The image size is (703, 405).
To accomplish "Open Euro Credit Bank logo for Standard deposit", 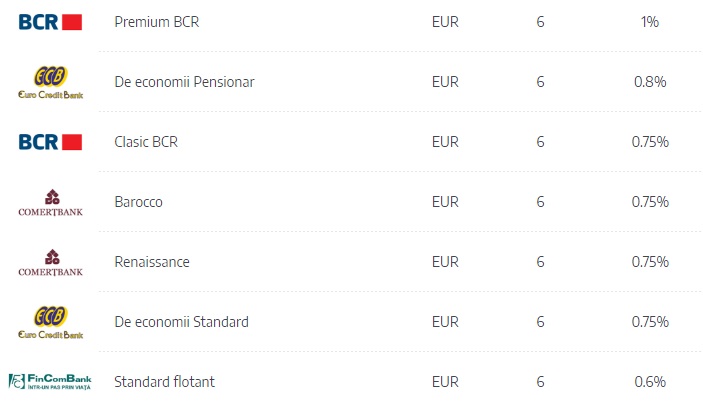I will coord(50,322).
